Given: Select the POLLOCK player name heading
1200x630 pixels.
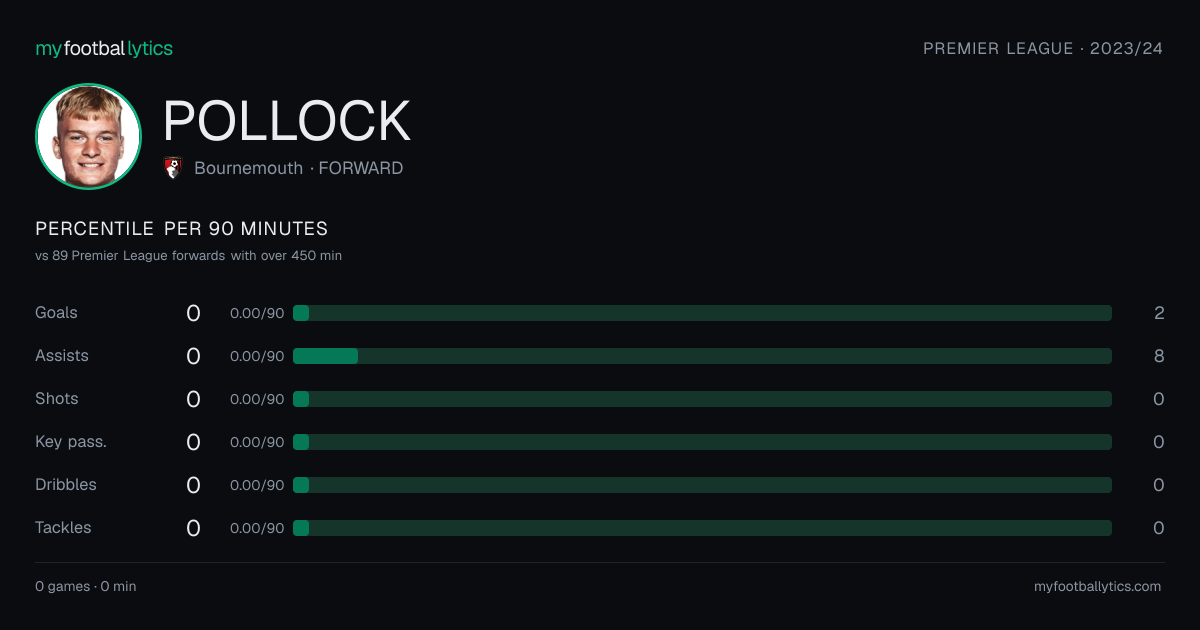Looking at the screenshot, I should pyautogui.click(x=287, y=121).
